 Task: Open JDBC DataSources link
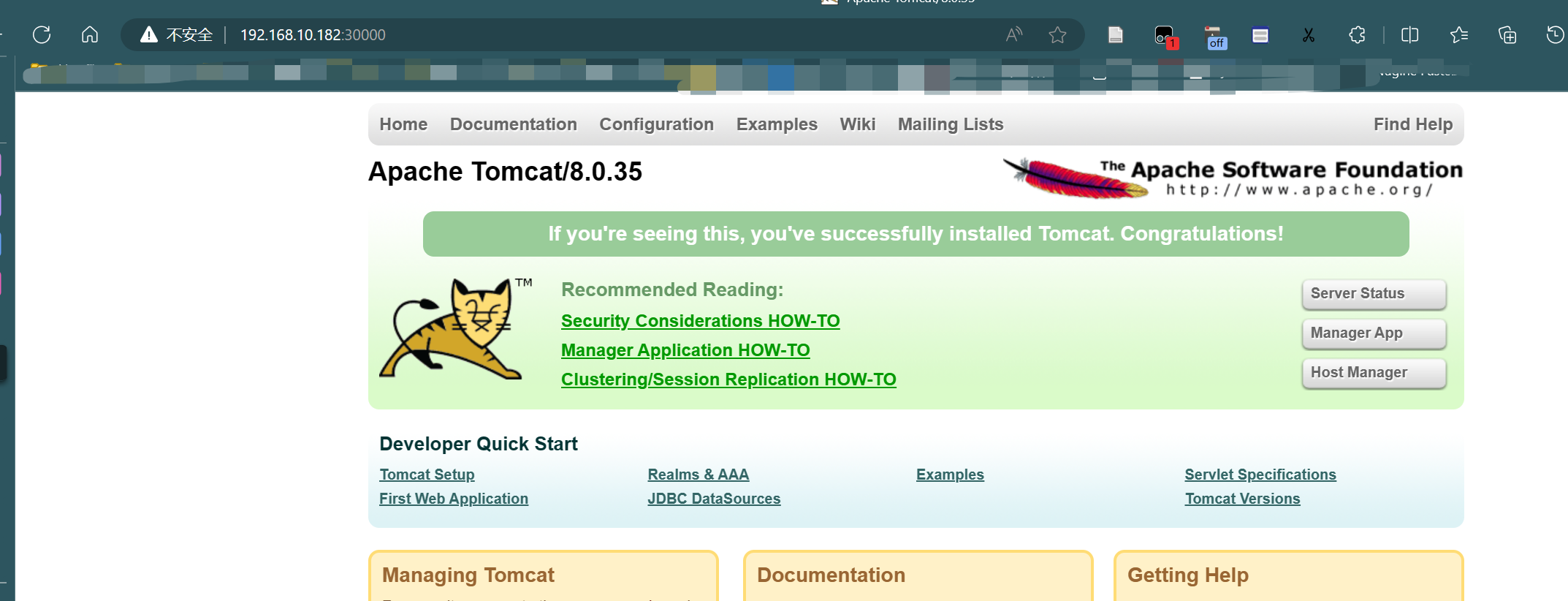pyautogui.click(x=714, y=499)
